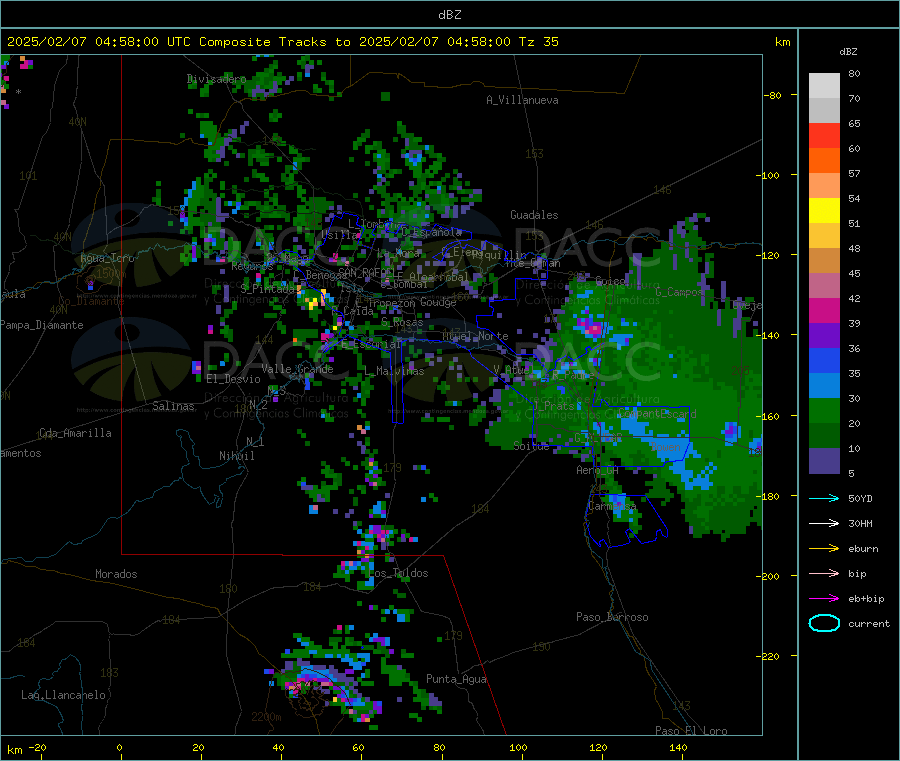The image size is (900, 761).
Task: Pick the gray 65-70 dBZ swatch
Action: pyautogui.click(x=824, y=111)
